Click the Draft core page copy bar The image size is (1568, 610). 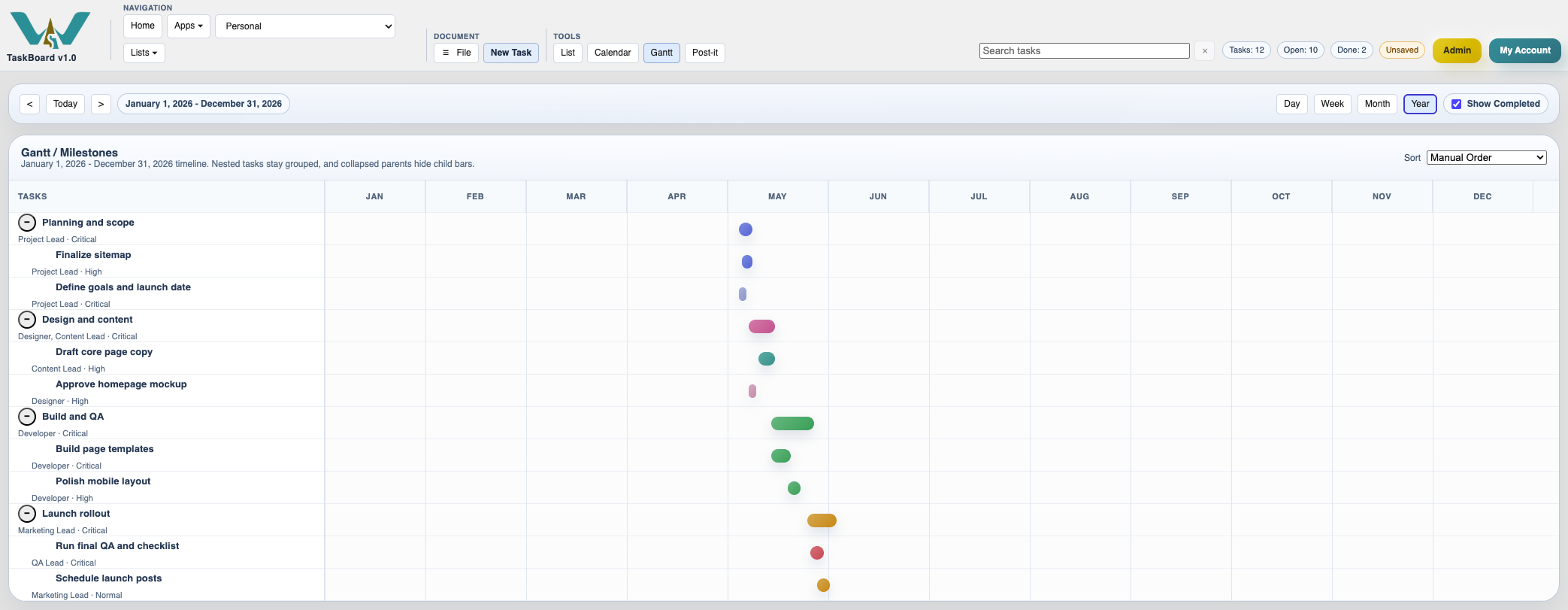767,359
